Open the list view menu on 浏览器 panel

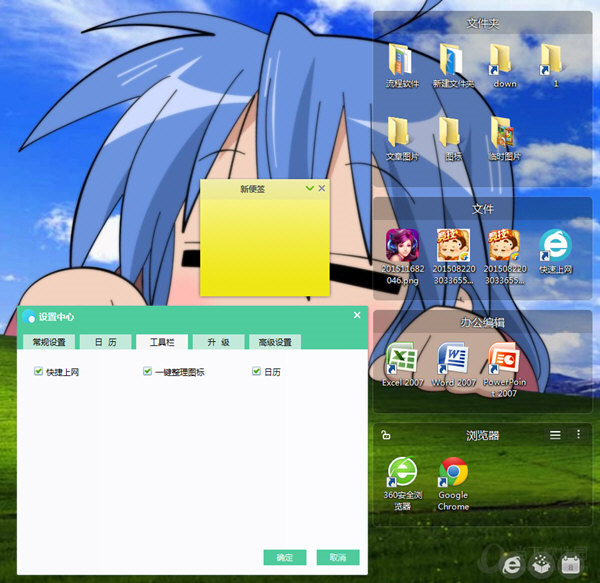pos(555,435)
